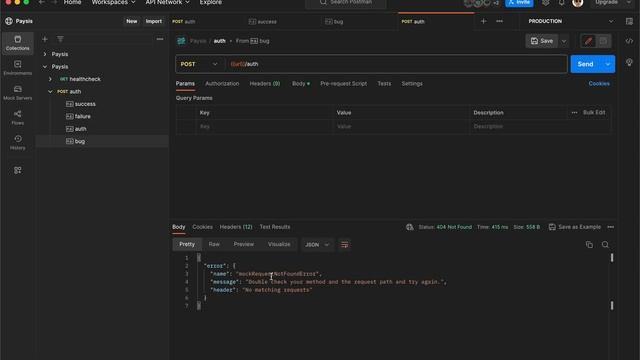The width and height of the screenshot is (640, 360).
Task: Open the code snippet icon
Action: (629, 41)
